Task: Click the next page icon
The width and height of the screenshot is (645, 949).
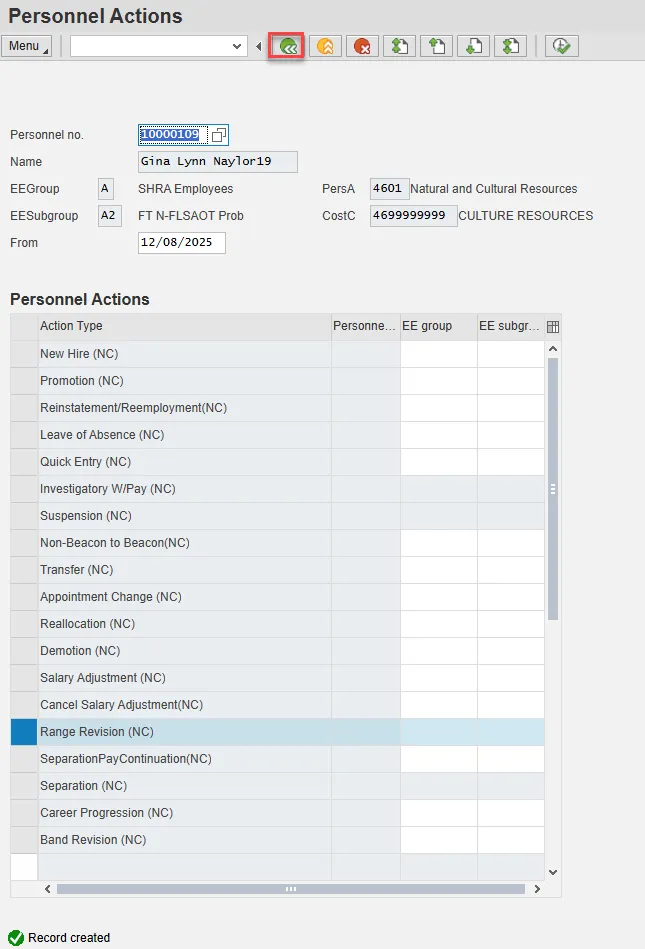Action: coord(474,46)
